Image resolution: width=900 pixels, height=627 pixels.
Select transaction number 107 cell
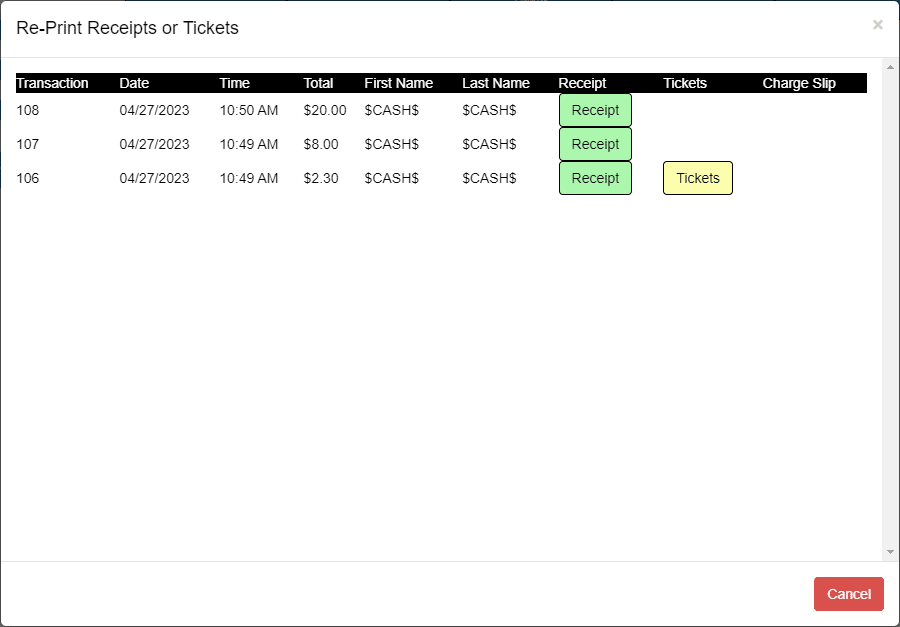[x=28, y=144]
